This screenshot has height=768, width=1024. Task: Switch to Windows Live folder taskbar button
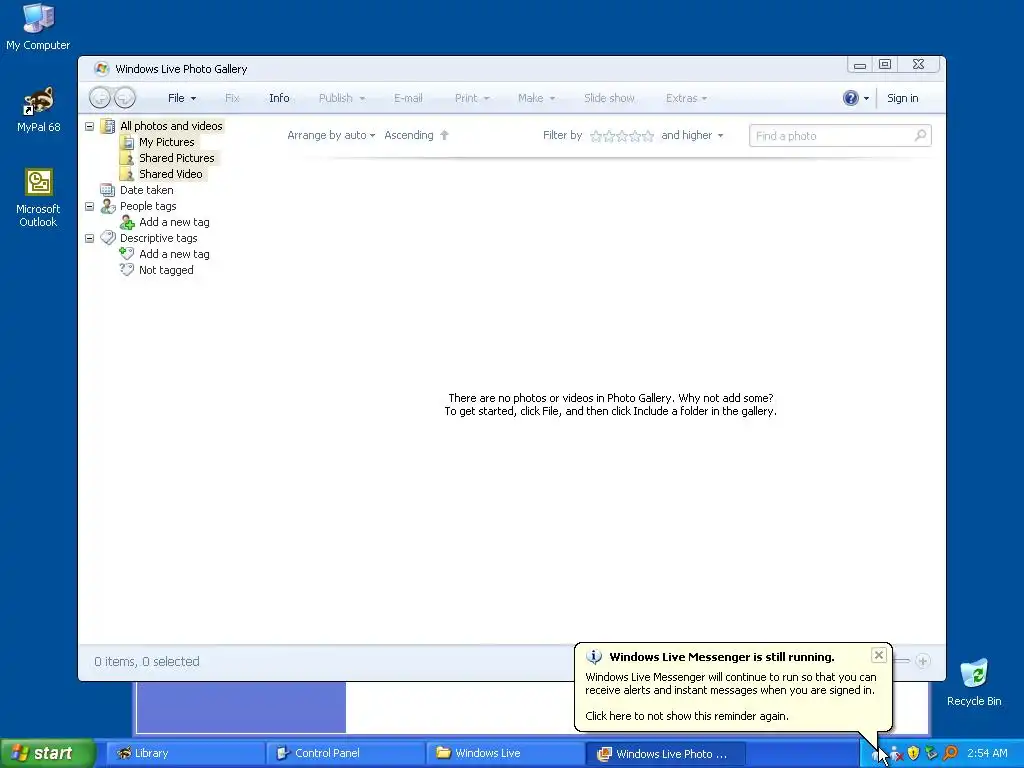[505, 753]
